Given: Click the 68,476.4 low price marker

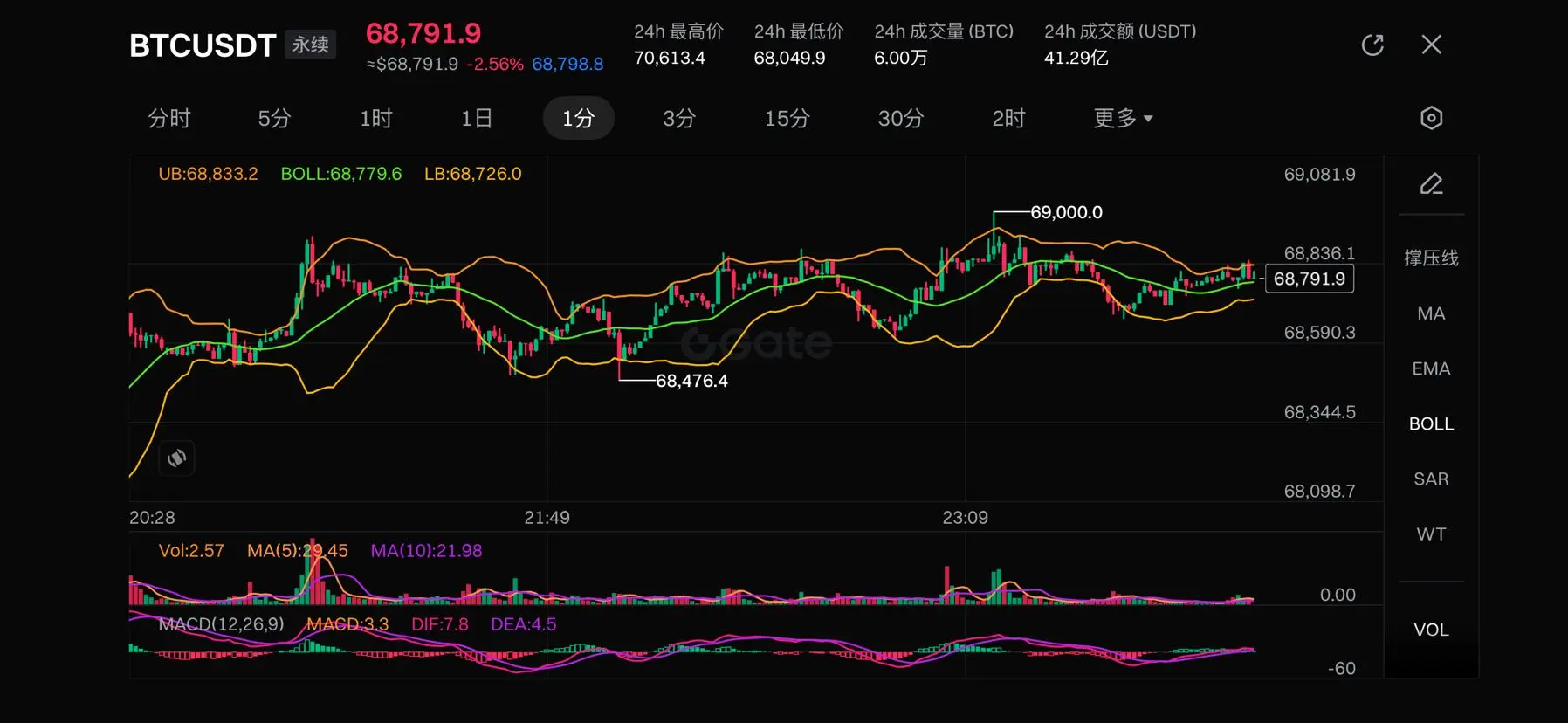Looking at the screenshot, I should 691,381.
